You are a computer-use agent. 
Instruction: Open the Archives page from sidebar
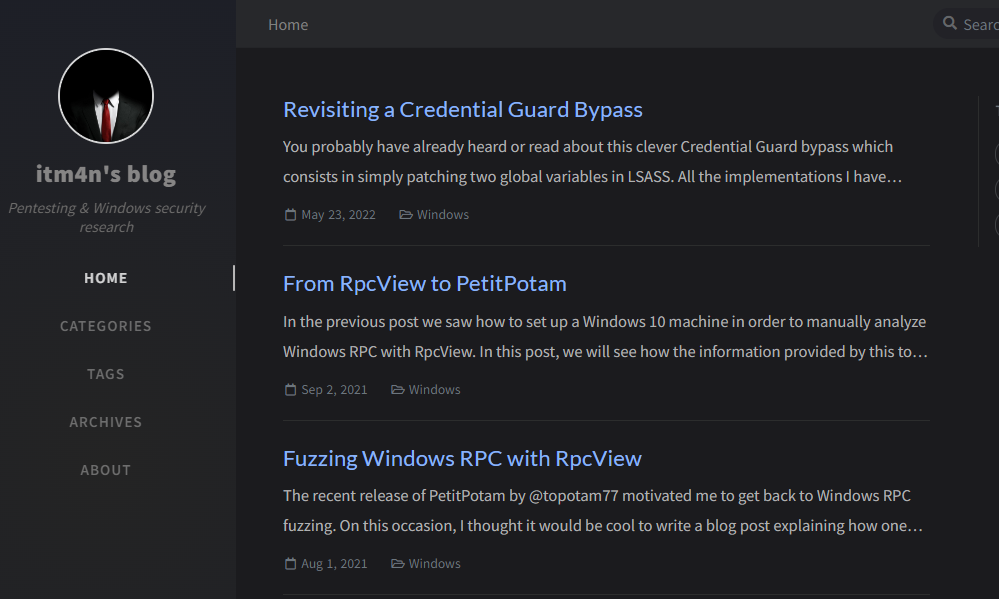pyautogui.click(x=106, y=422)
